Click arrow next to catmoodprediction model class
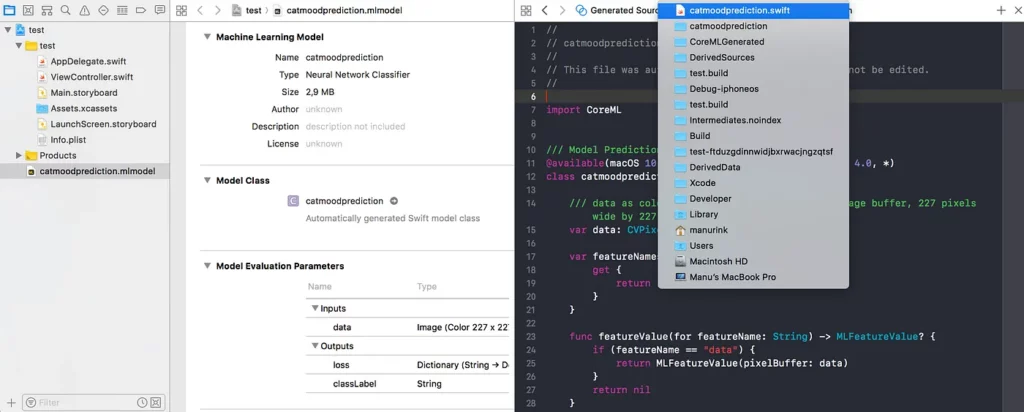The width and height of the screenshot is (1024, 412). 394,201
